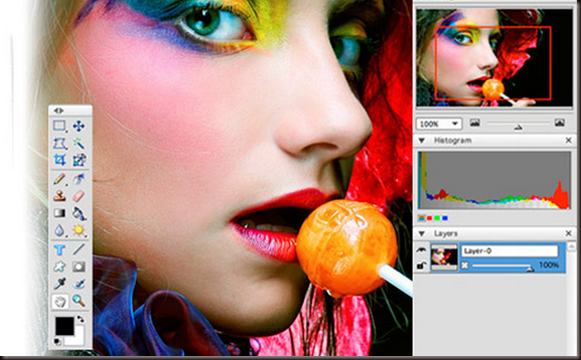Select the Paint Bucket tool
The image size is (581, 360).
coord(79,213)
